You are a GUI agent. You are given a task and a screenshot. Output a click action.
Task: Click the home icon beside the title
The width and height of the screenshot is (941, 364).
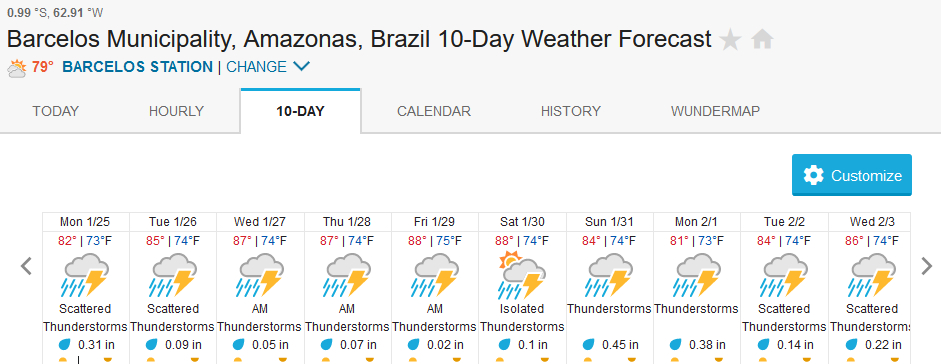(762, 40)
